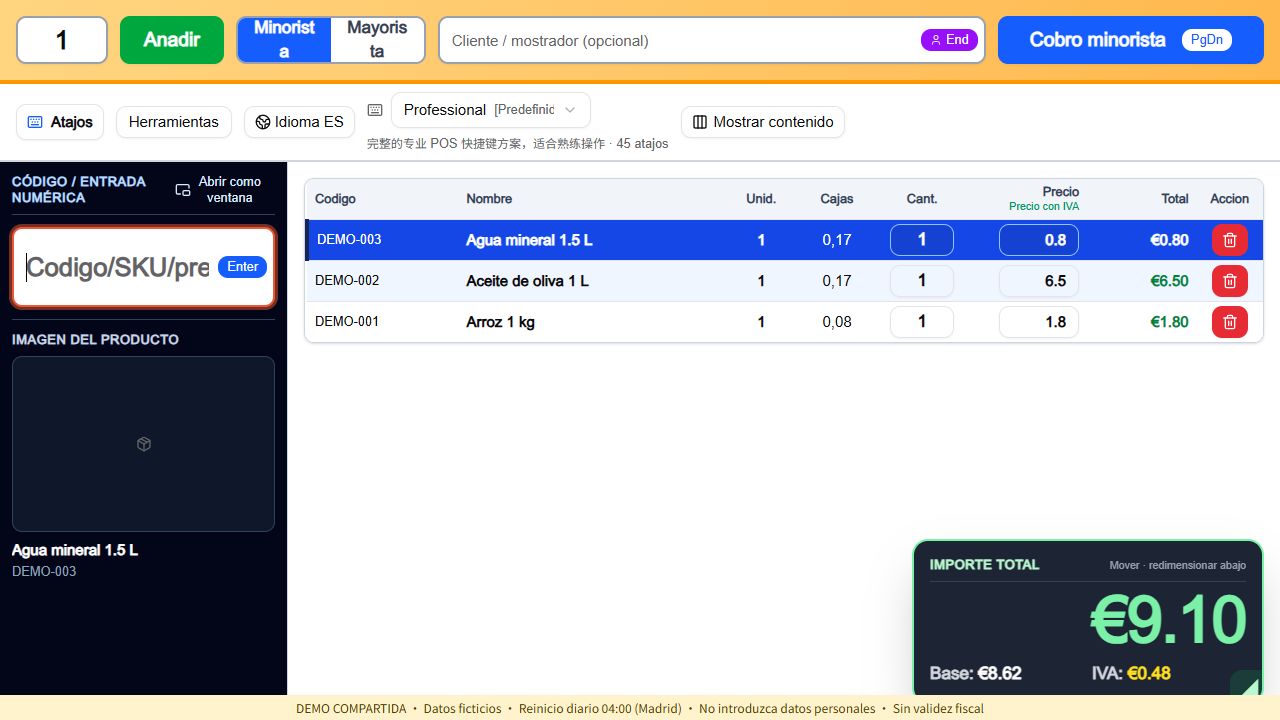
Task: Switch pricing mode to Mayorista
Action: coord(377,40)
